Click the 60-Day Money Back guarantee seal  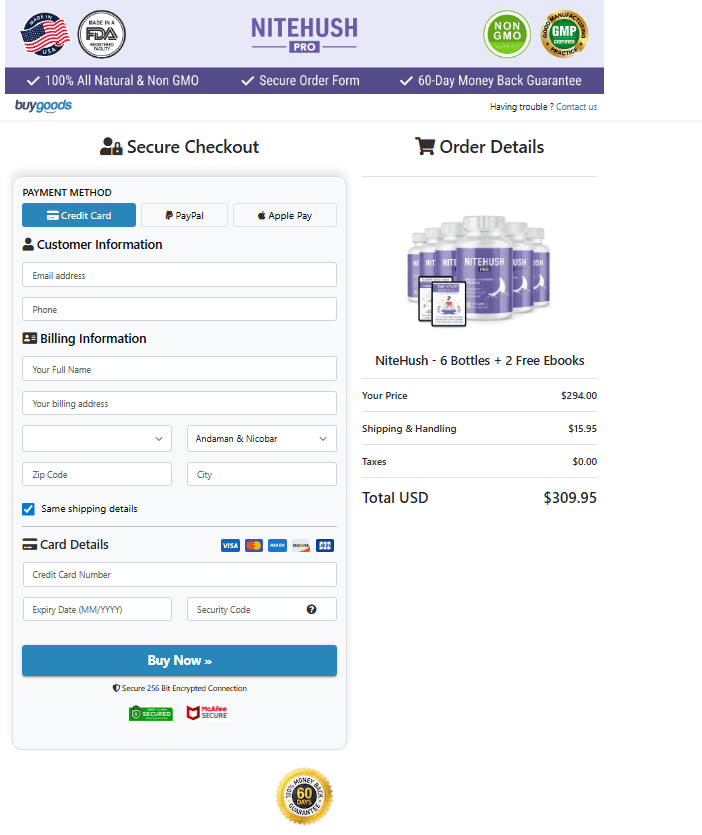(x=303, y=796)
